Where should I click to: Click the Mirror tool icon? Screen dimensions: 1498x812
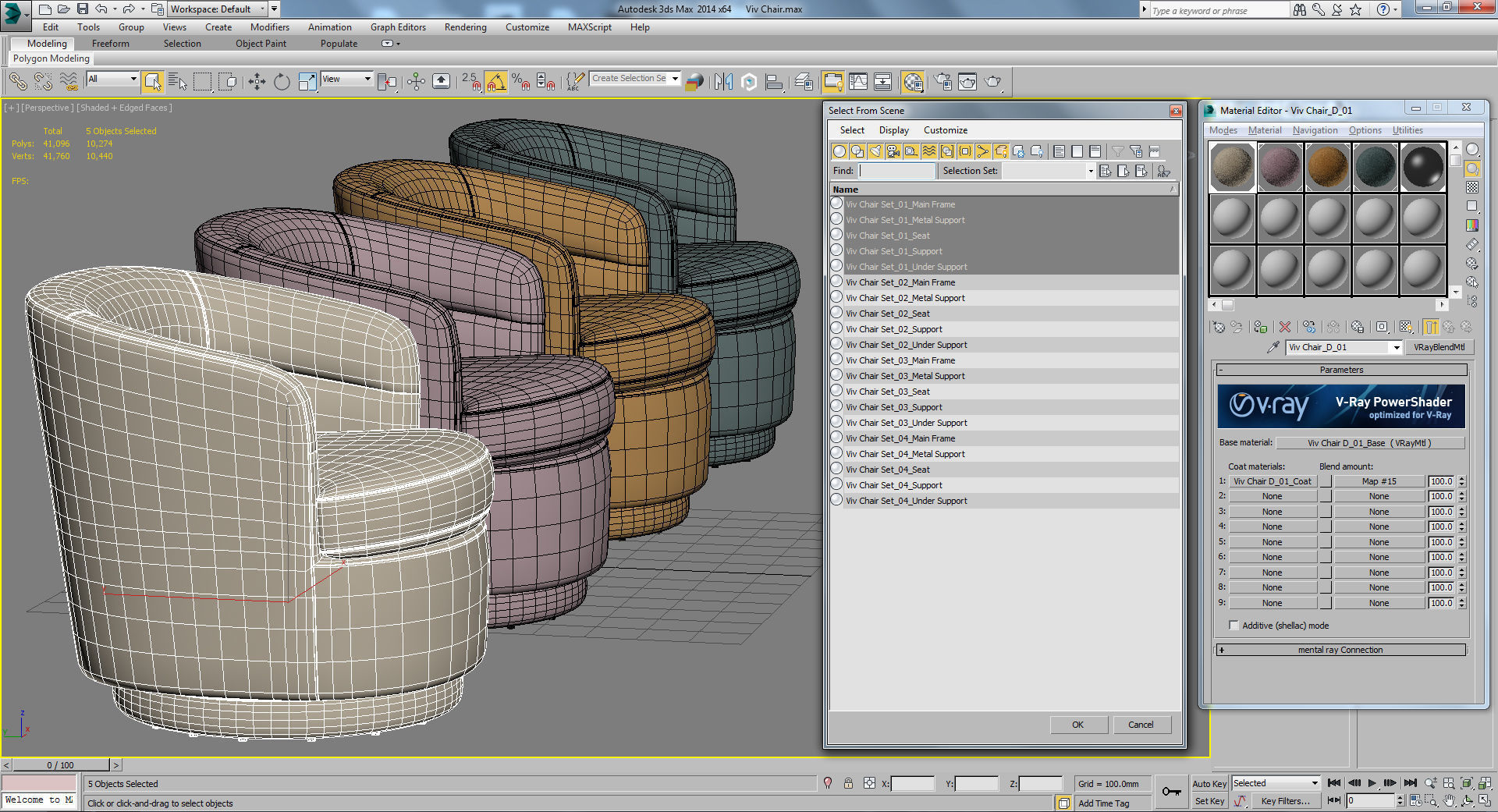[723, 81]
